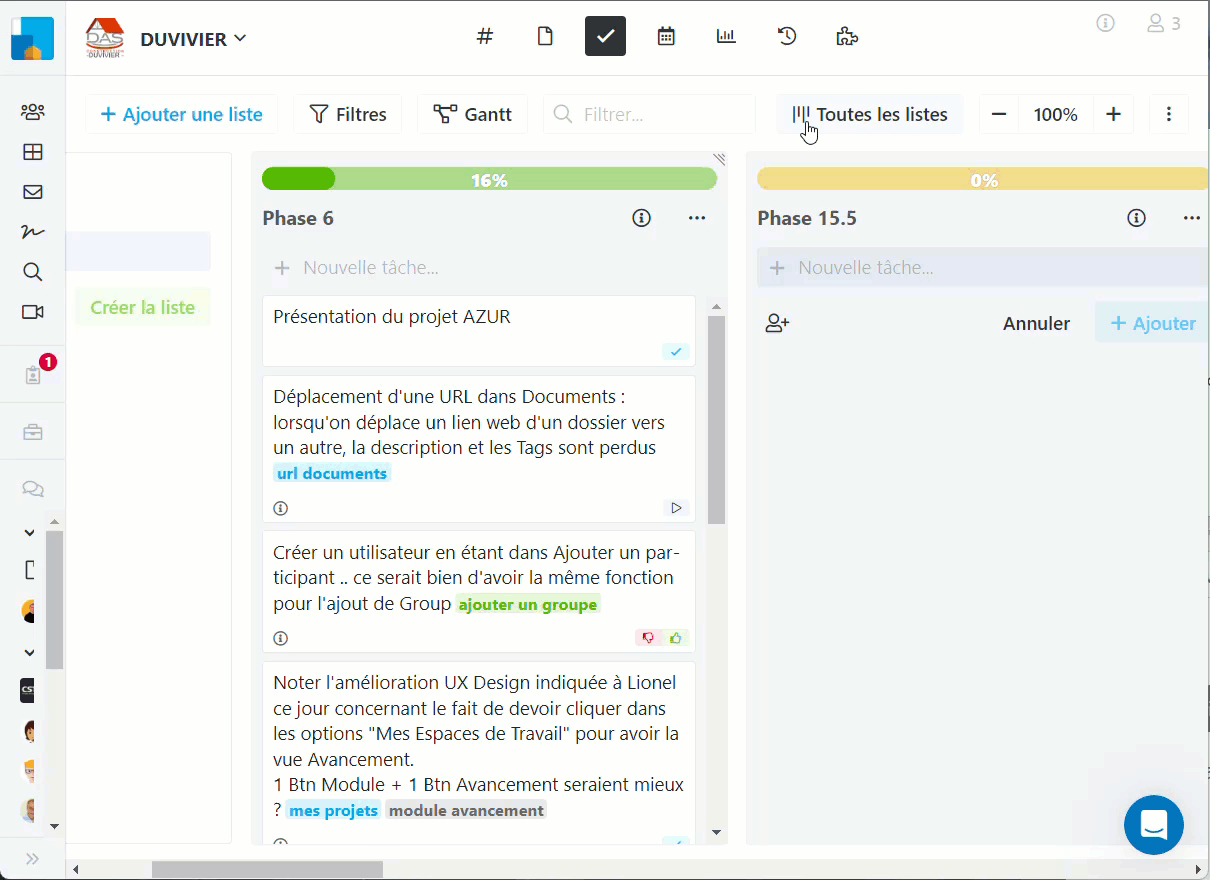
Task: Open the clipboard icon with badge 1
Action: [x=33, y=375]
